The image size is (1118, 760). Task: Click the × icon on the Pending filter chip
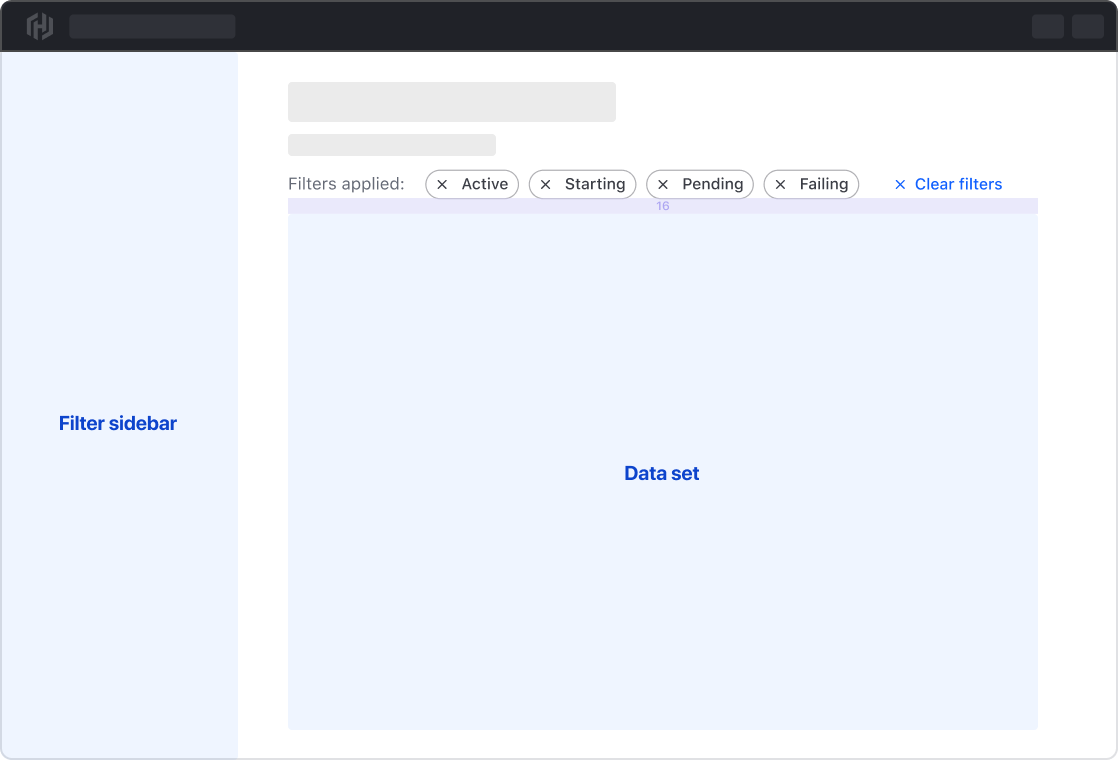662,184
